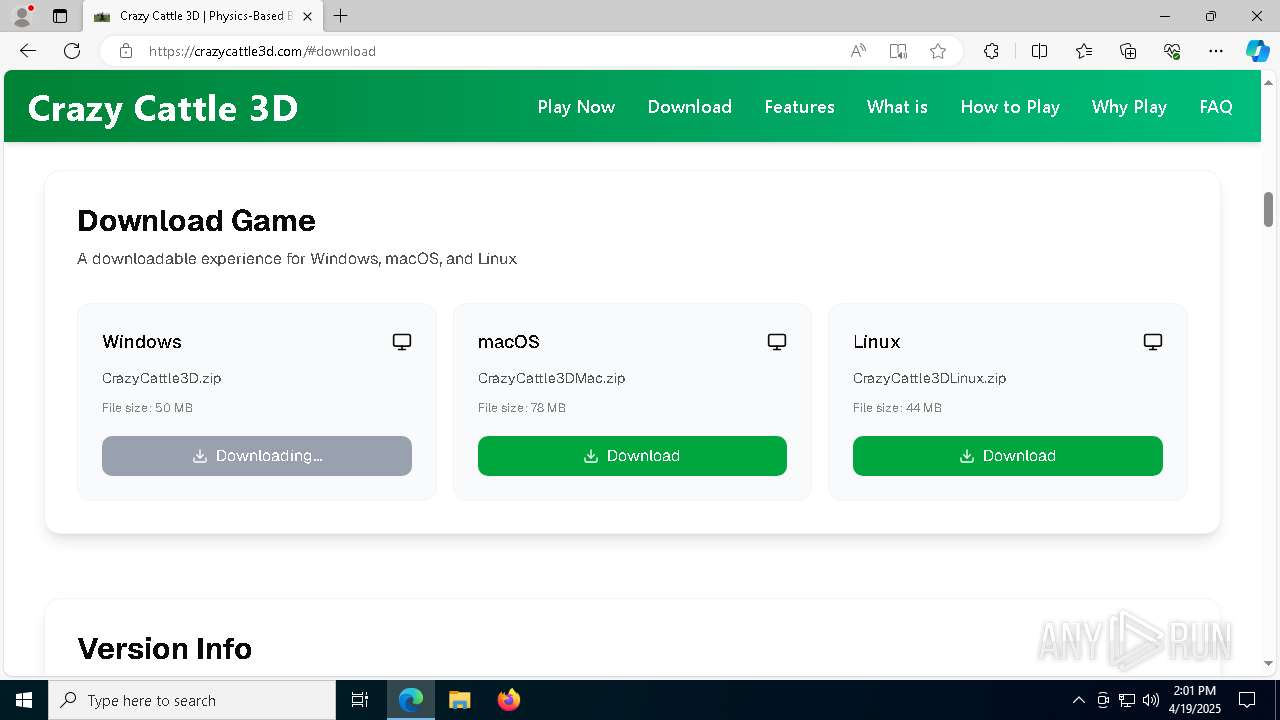
Task: Click the monitor icon on macOS card
Action: [x=777, y=342]
